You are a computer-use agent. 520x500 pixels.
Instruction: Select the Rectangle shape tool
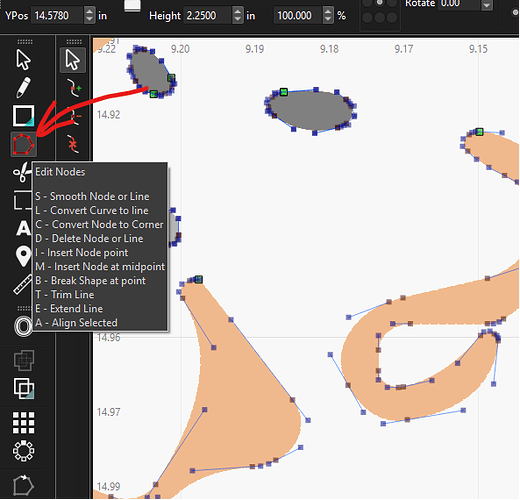pyautogui.click(x=23, y=116)
